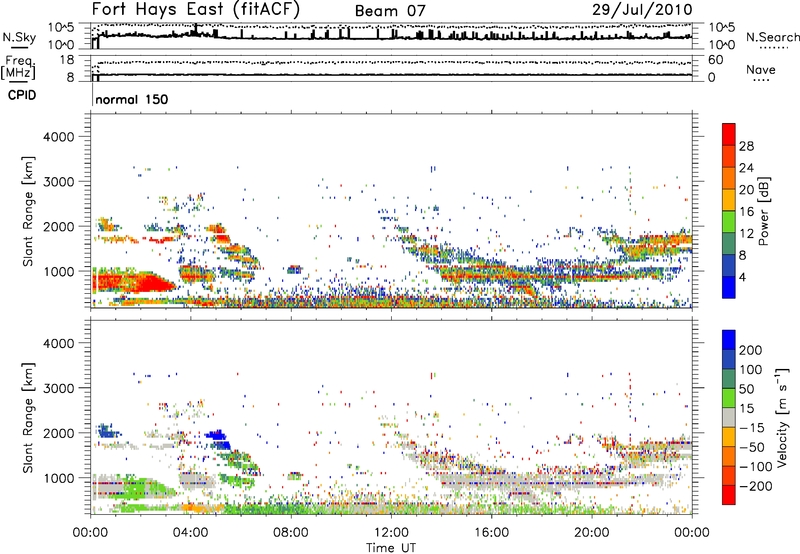800x554 pixels.
Task: Click the 1000 tick of velocity panel
Action: point(59,478)
